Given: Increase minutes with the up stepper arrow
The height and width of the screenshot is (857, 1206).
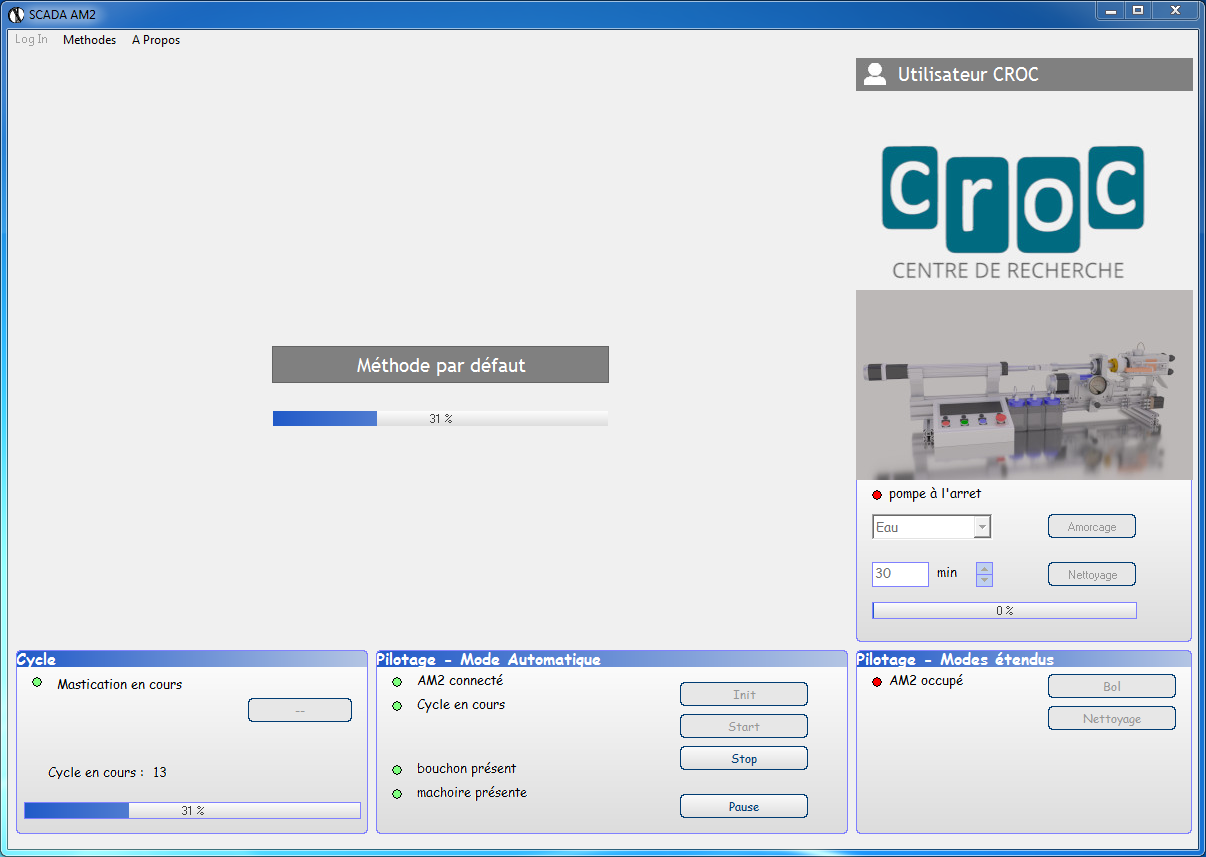Looking at the screenshot, I should coord(984,568).
